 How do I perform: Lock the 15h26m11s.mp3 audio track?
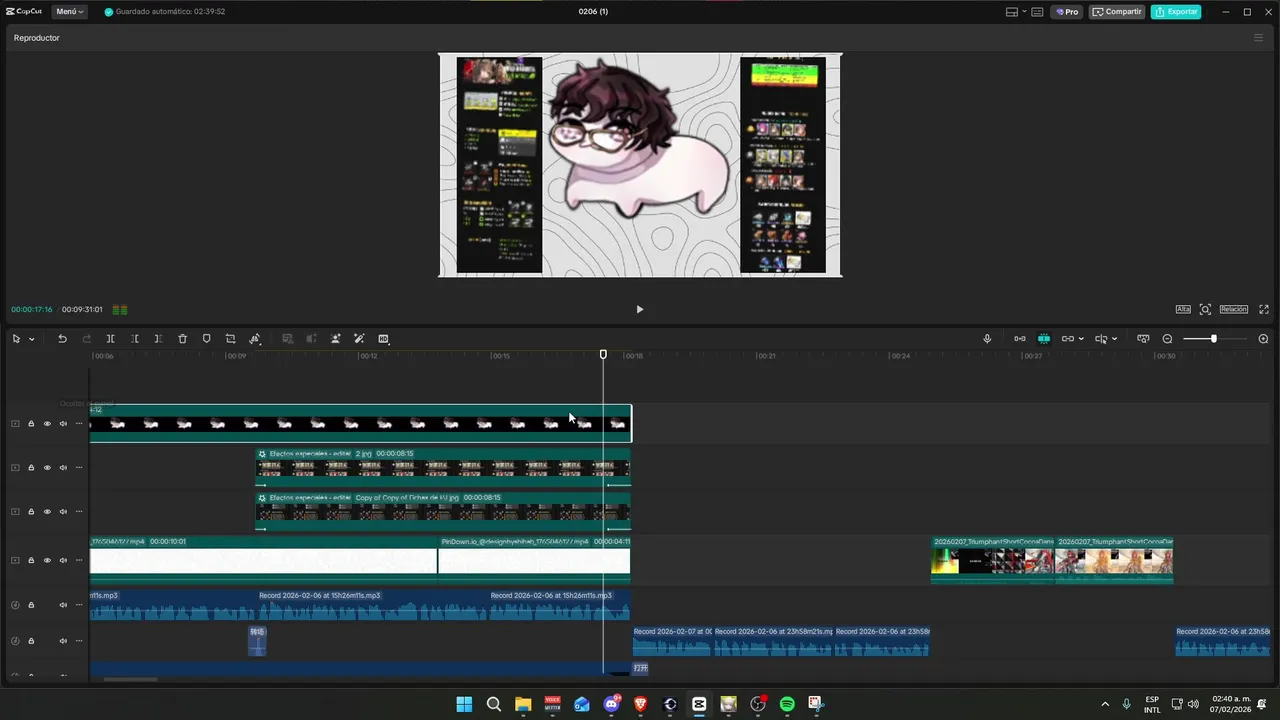(x=31, y=604)
